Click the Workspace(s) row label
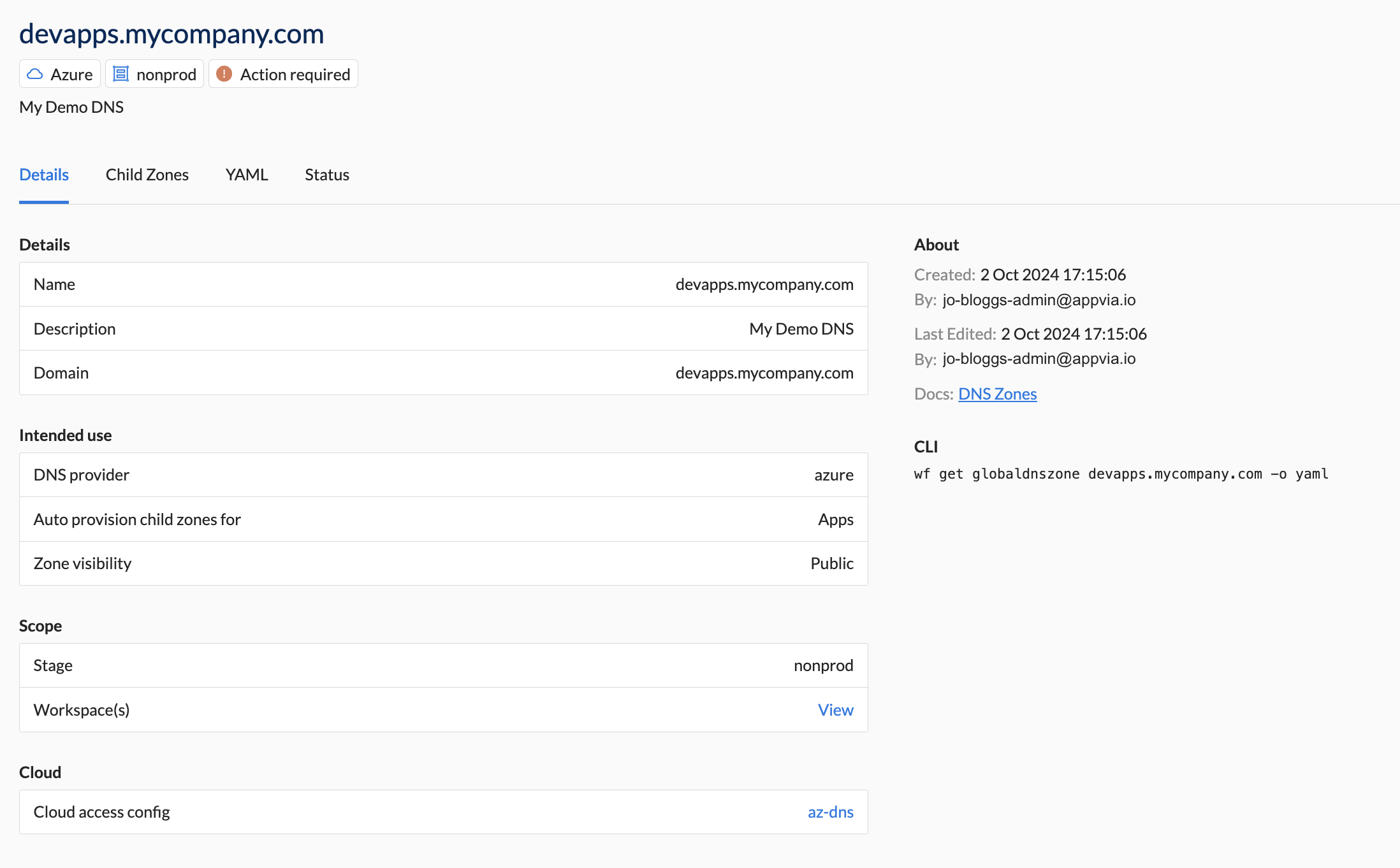The height and width of the screenshot is (868, 1400). tap(82, 710)
